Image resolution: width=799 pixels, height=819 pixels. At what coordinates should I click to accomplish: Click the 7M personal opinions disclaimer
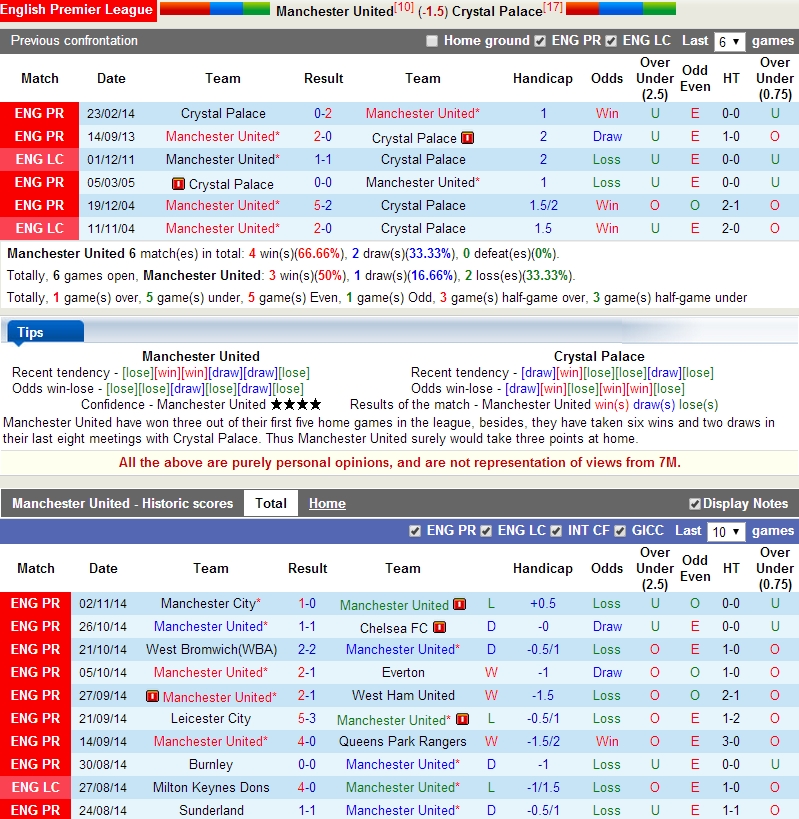coord(400,462)
